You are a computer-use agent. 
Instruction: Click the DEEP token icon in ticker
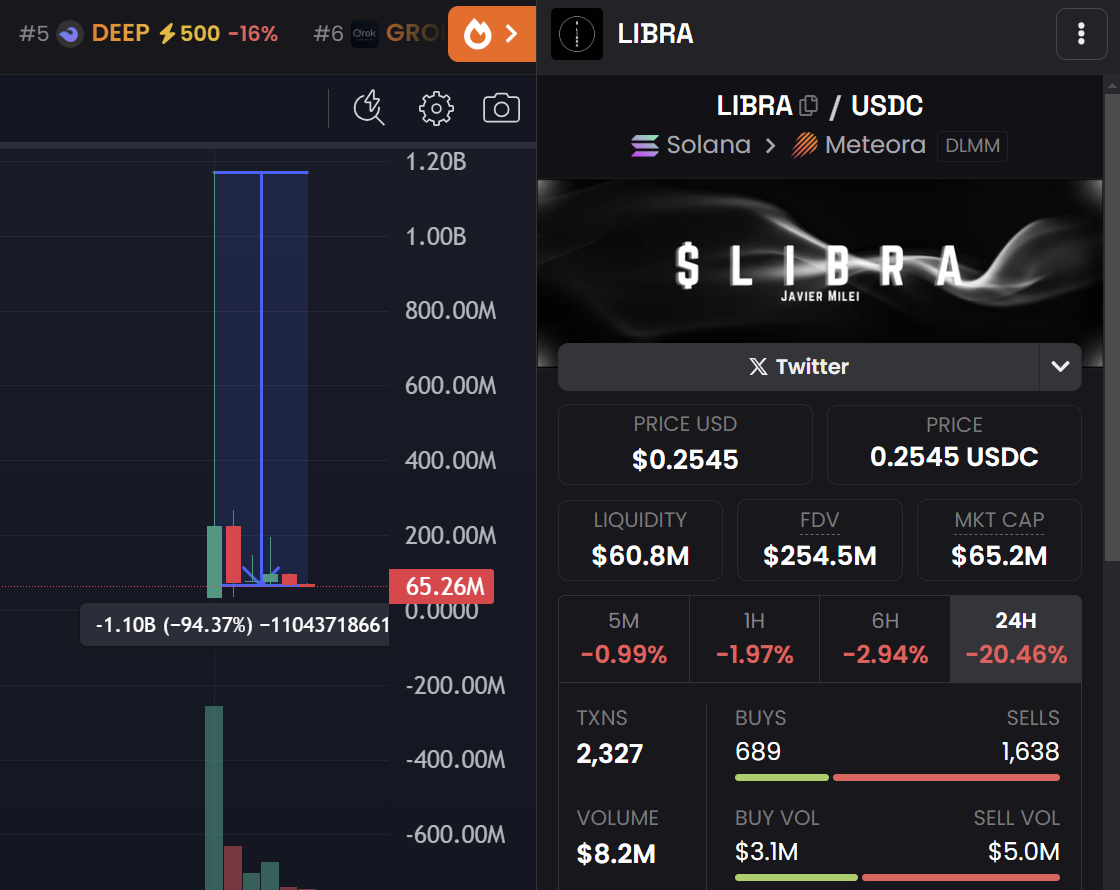[x=70, y=34]
